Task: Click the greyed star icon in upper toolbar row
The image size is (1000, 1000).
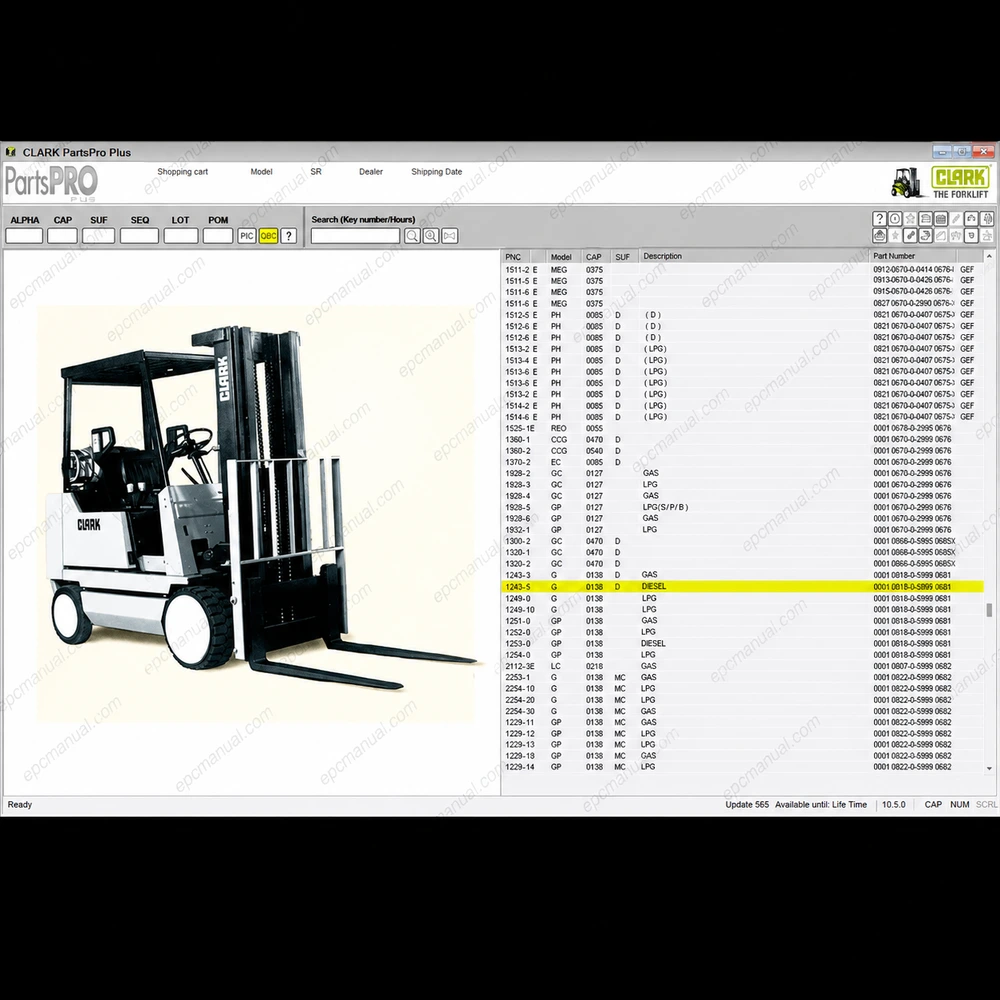Action: pyautogui.click(x=910, y=219)
